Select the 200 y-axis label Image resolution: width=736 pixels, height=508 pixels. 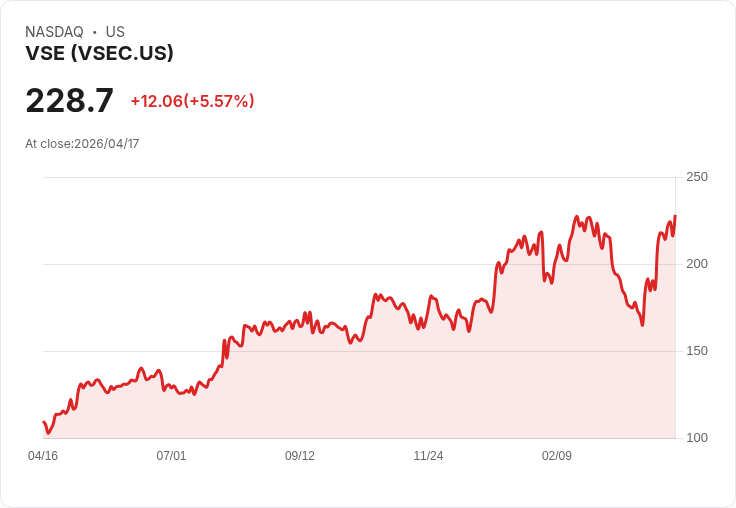pos(696,264)
